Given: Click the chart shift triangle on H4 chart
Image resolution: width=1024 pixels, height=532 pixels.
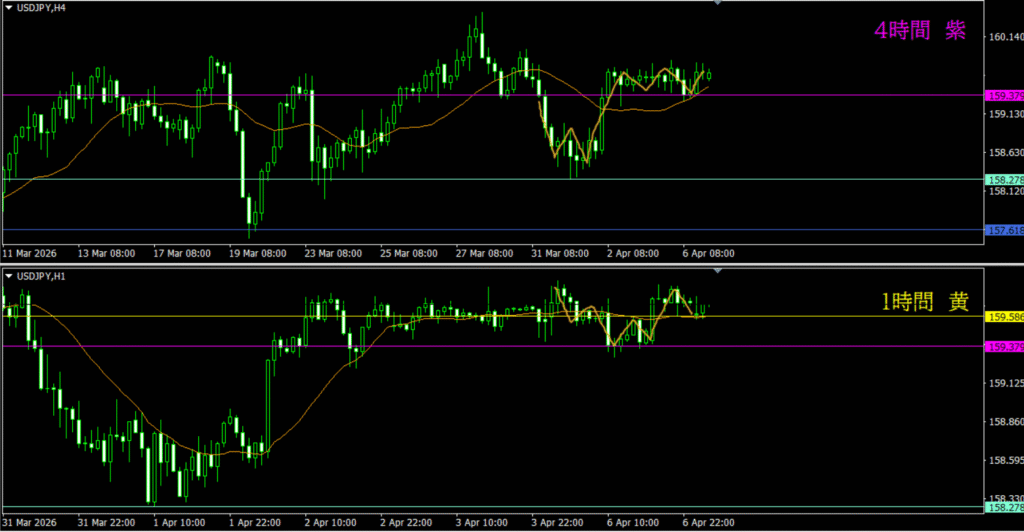Looking at the screenshot, I should click(716, 4).
